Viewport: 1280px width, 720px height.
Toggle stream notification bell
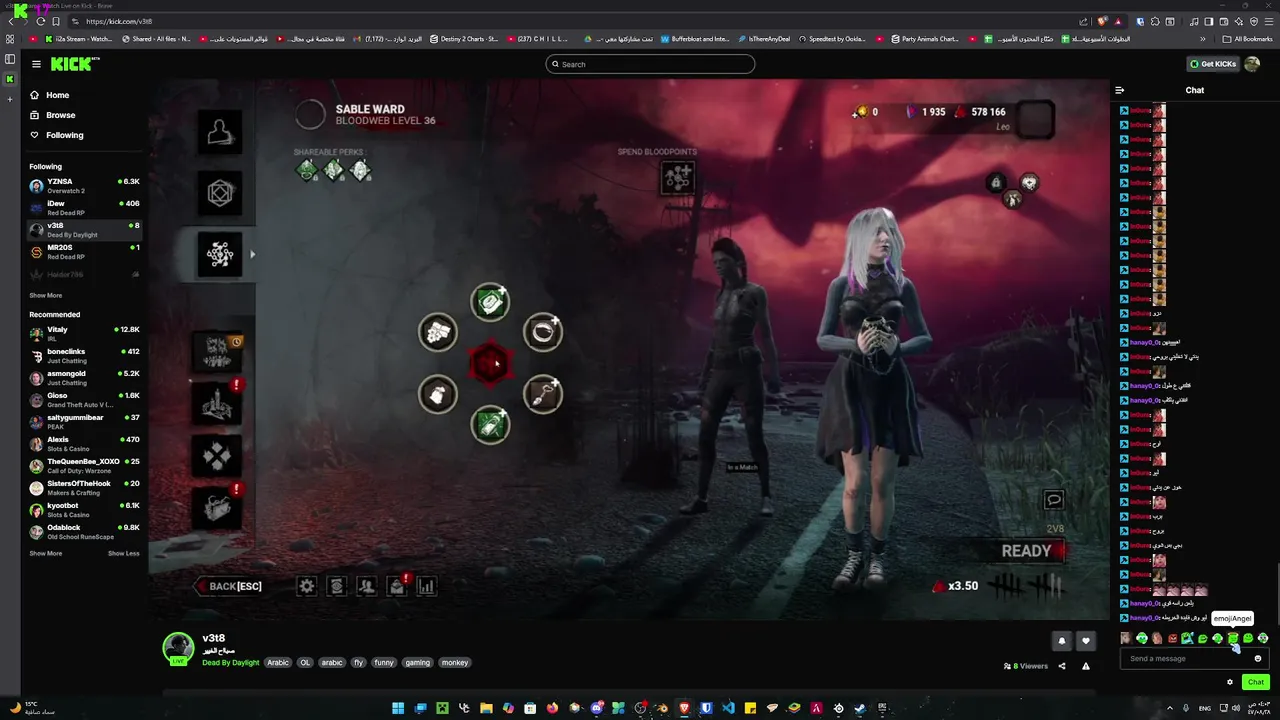[1062, 641]
